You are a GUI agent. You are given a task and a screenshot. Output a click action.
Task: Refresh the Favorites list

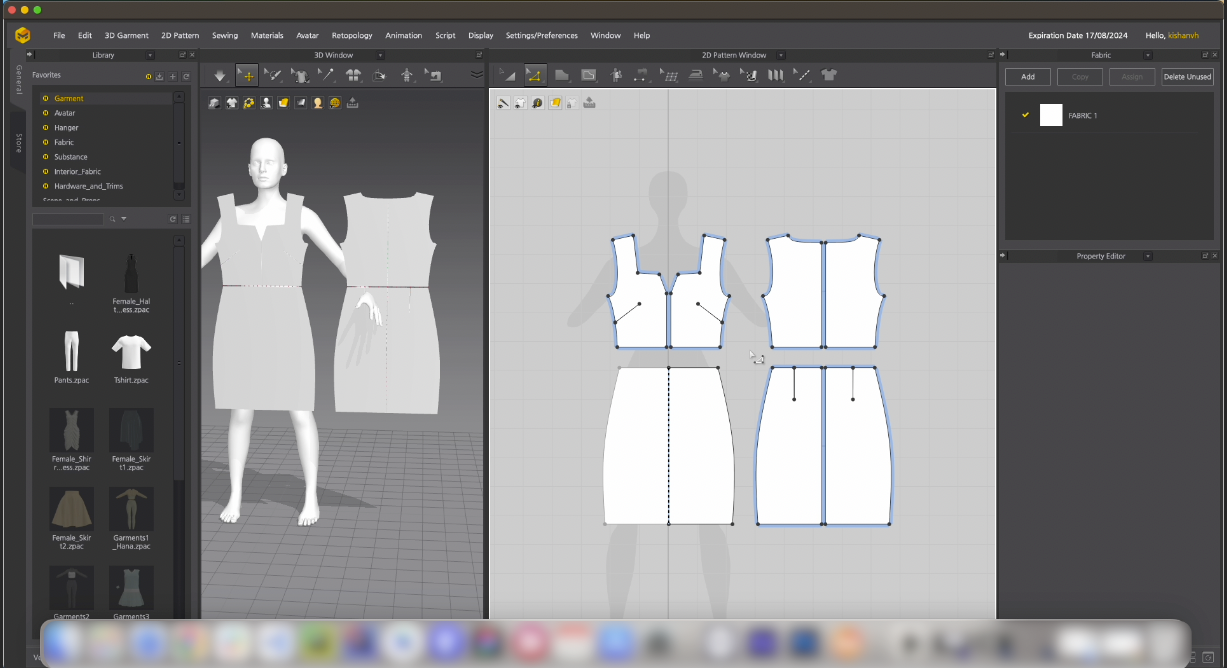tap(185, 76)
